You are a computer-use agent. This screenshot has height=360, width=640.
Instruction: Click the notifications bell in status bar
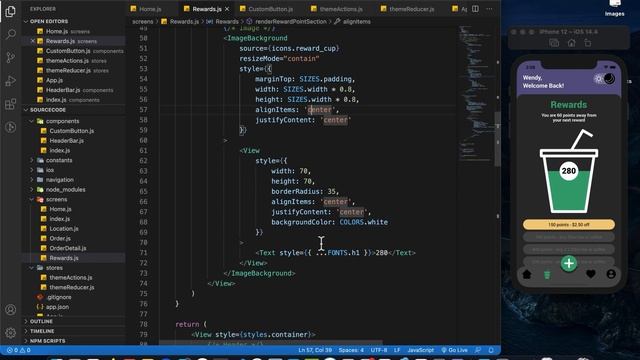491,350
